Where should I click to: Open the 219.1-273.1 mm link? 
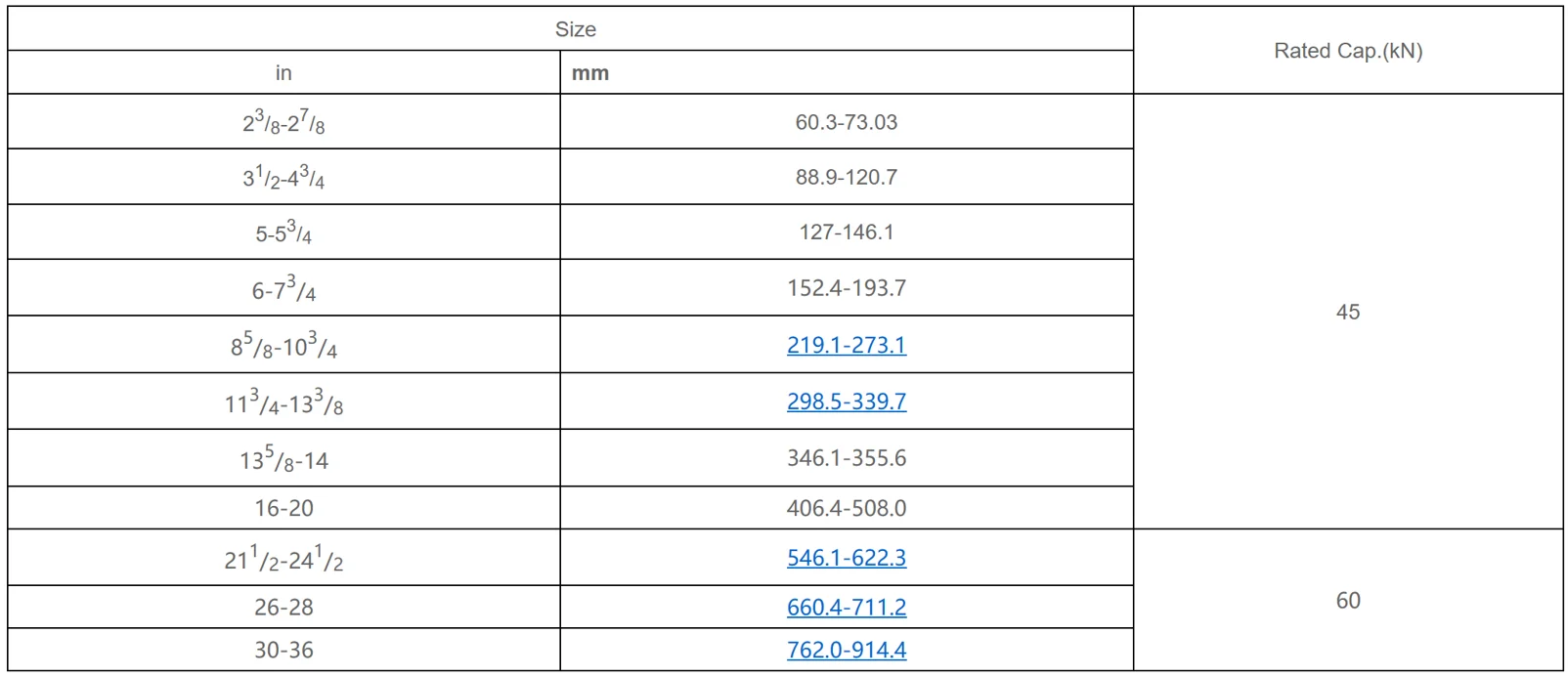[x=846, y=345]
